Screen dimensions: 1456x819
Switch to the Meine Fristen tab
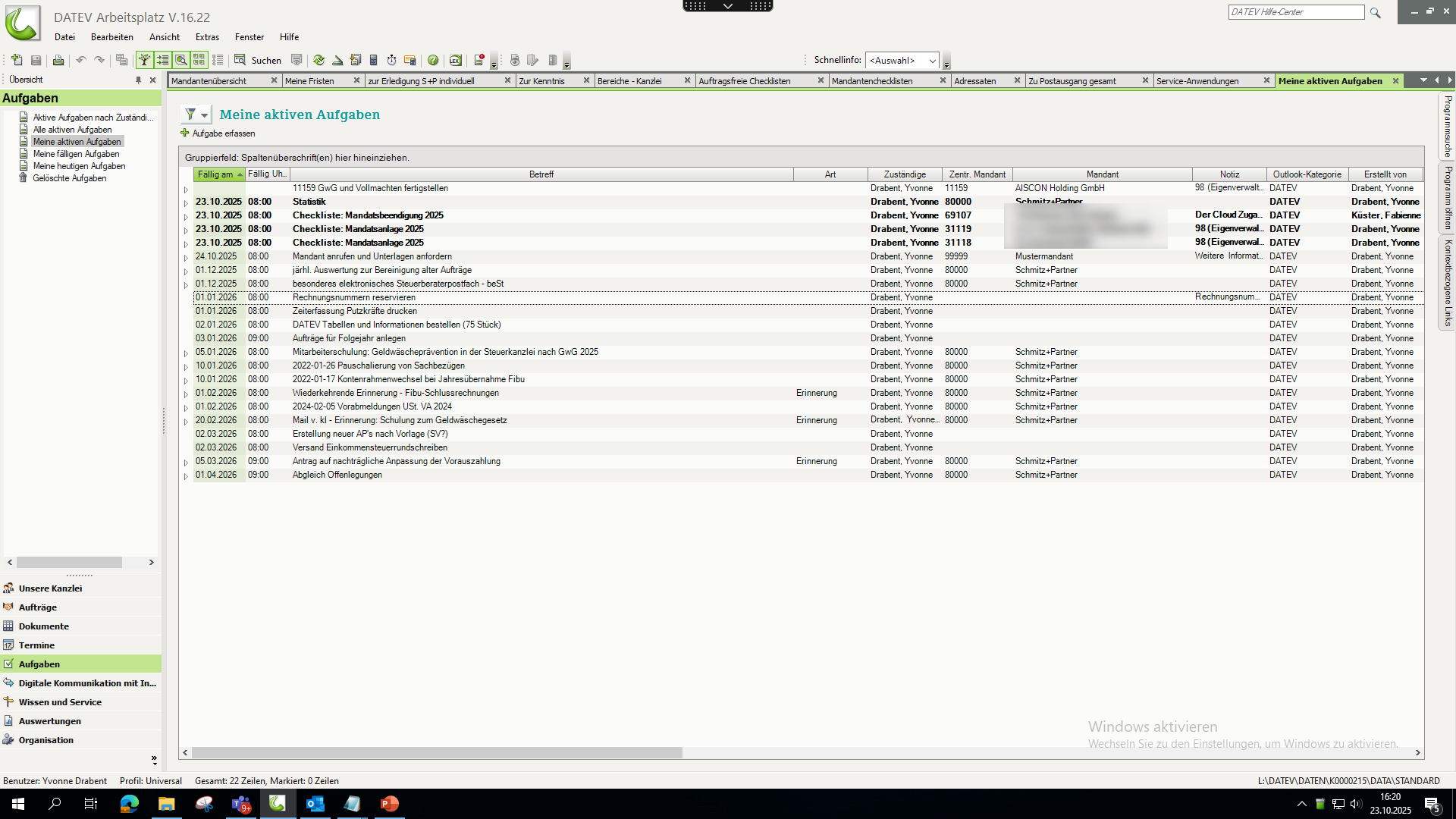[x=309, y=81]
